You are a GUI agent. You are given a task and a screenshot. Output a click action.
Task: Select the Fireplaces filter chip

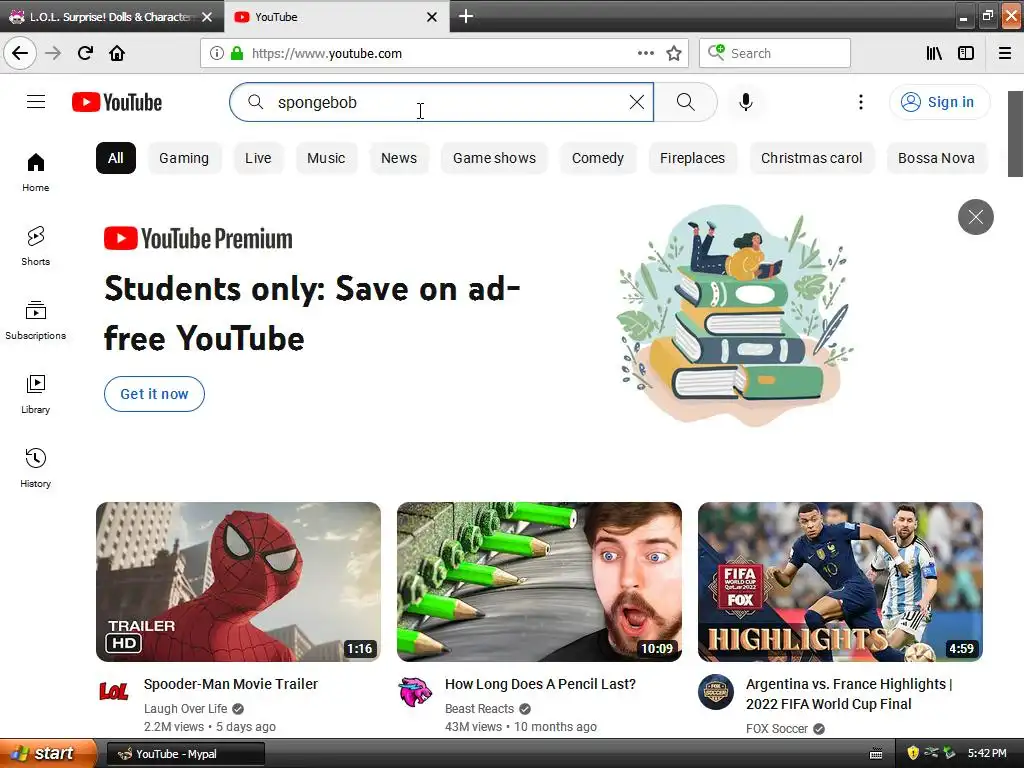click(692, 158)
